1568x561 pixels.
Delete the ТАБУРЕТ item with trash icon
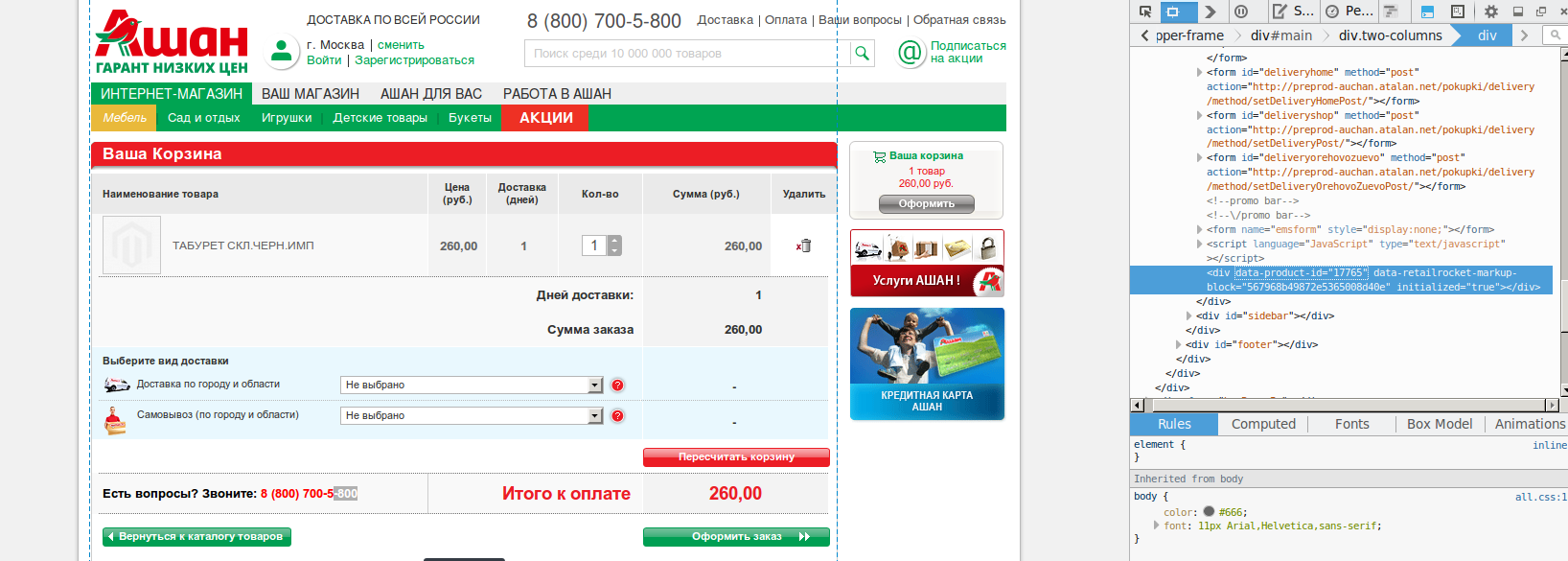(x=803, y=245)
